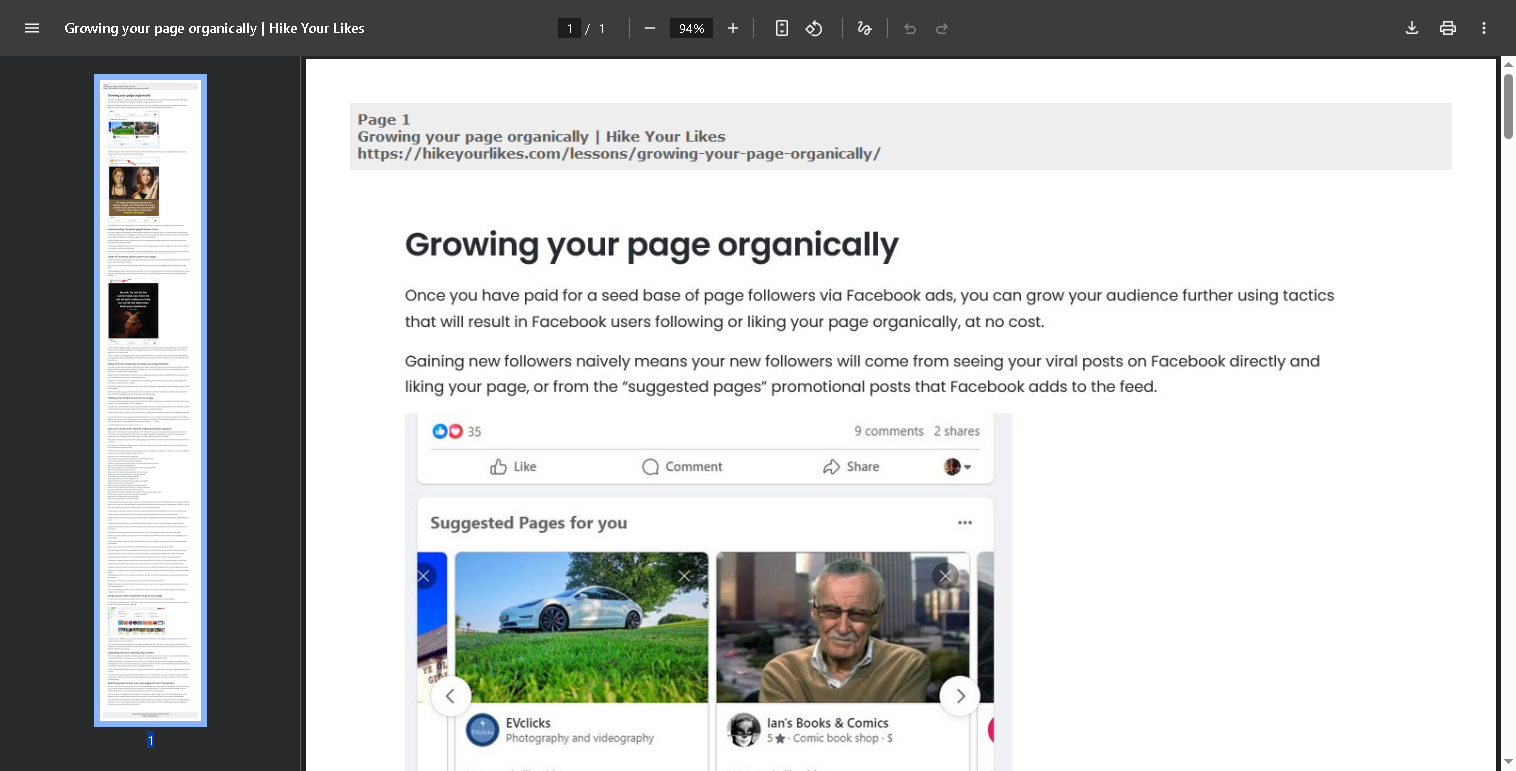1516x771 pixels.
Task: Select the page 1 thumbnail
Action: [x=150, y=400]
